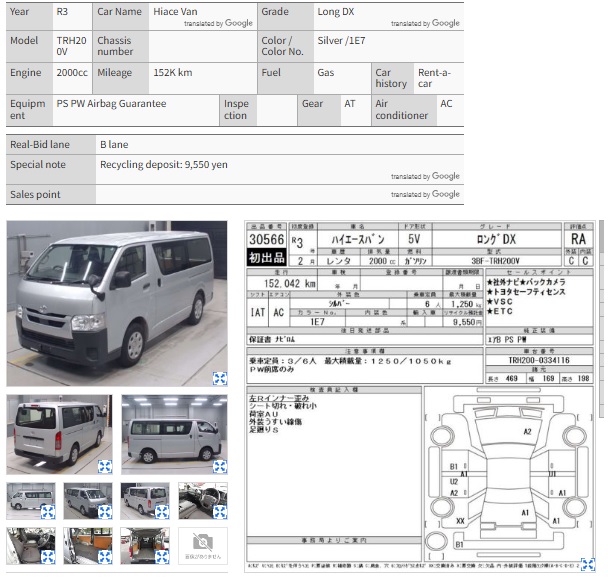Enlarge the dashboard interior thumbnail
Viewport: 608px width, 580px height.
[x=220, y=512]
